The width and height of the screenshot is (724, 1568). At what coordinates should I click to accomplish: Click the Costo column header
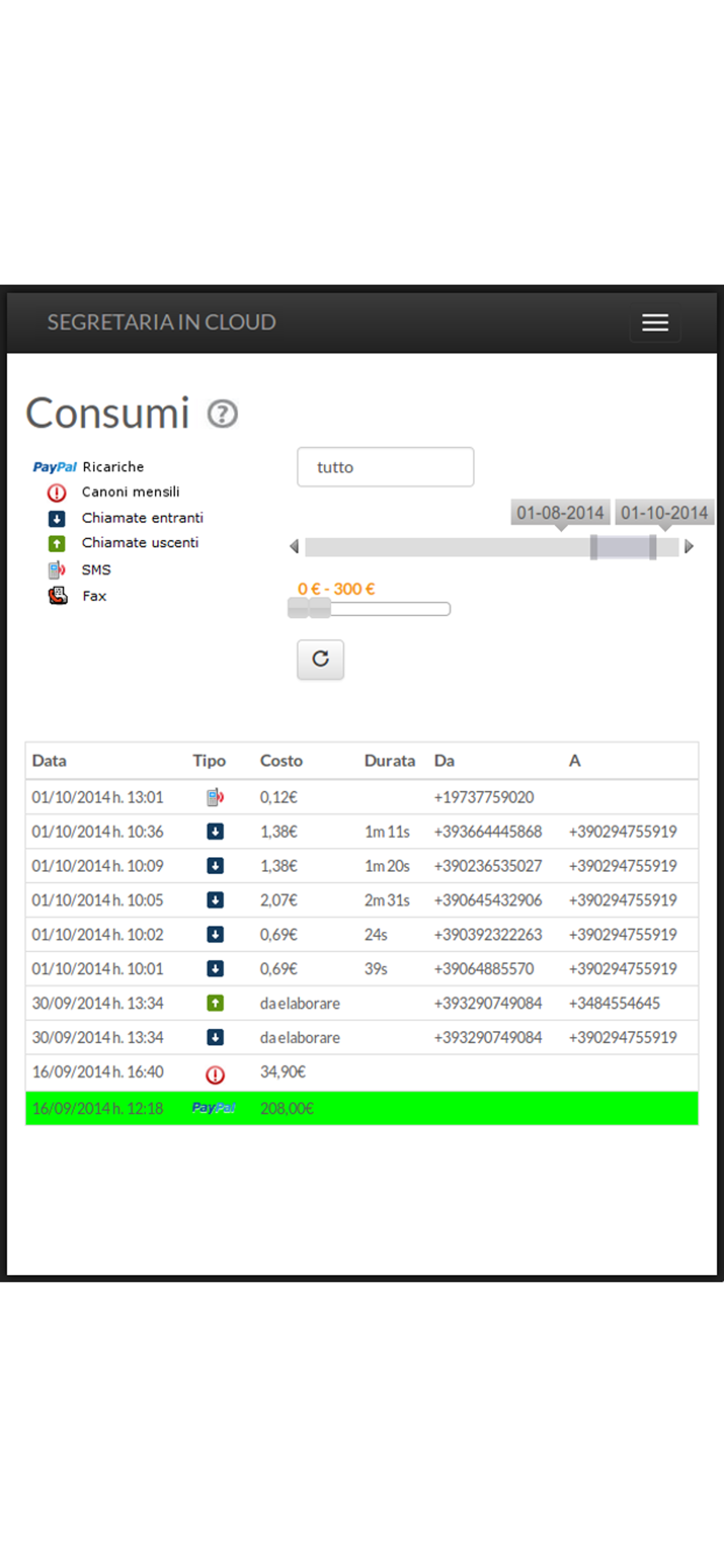click(281, 761)
